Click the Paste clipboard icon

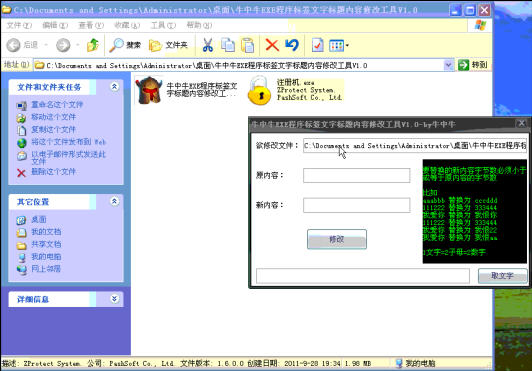point(247,45)
